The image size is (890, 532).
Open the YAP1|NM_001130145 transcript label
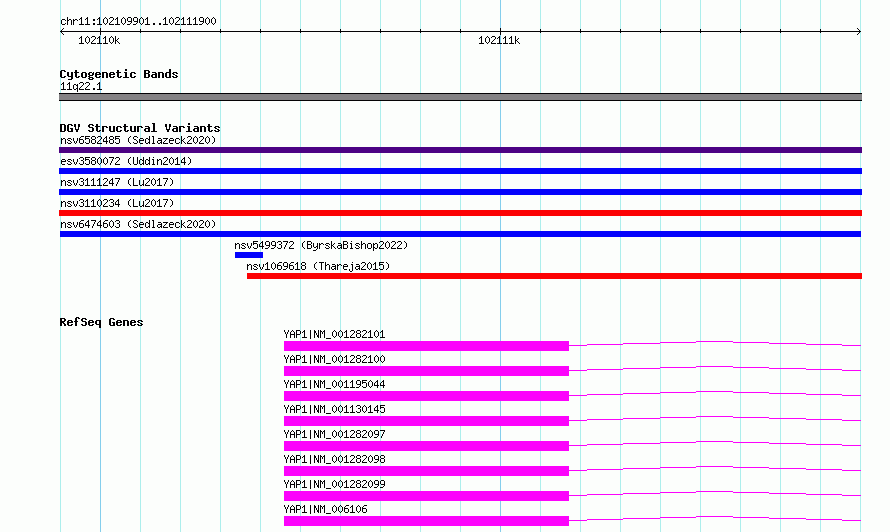(334, 409)
